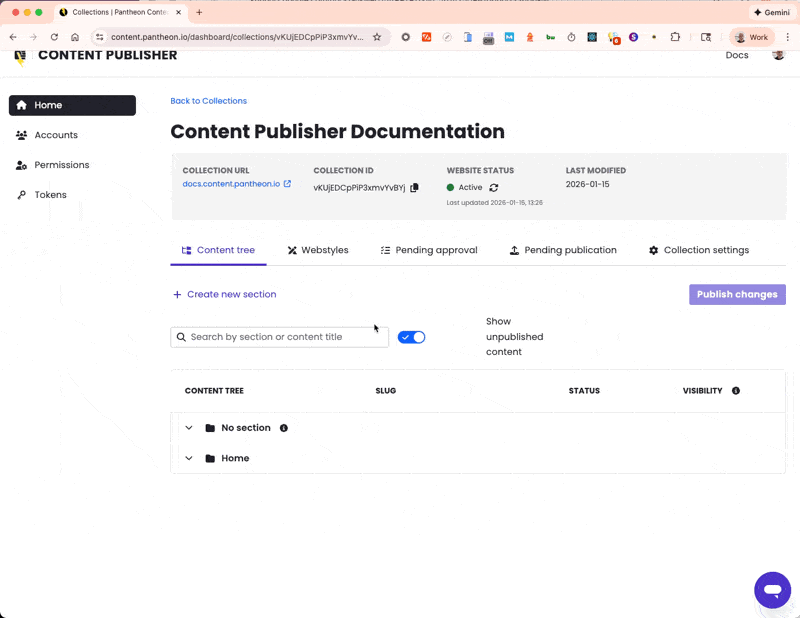Bookmark this page with the star icon
The image size is (800, 618).
coord(377,37)
